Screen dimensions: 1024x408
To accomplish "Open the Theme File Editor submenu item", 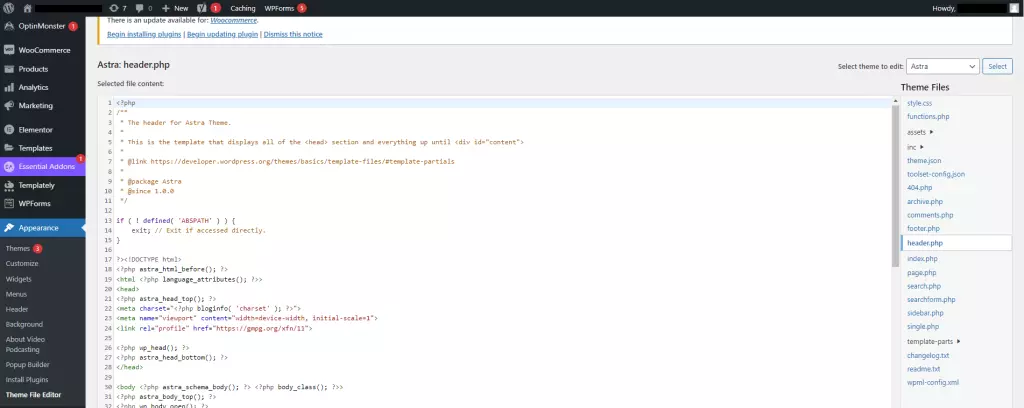I will coord(33,395).
